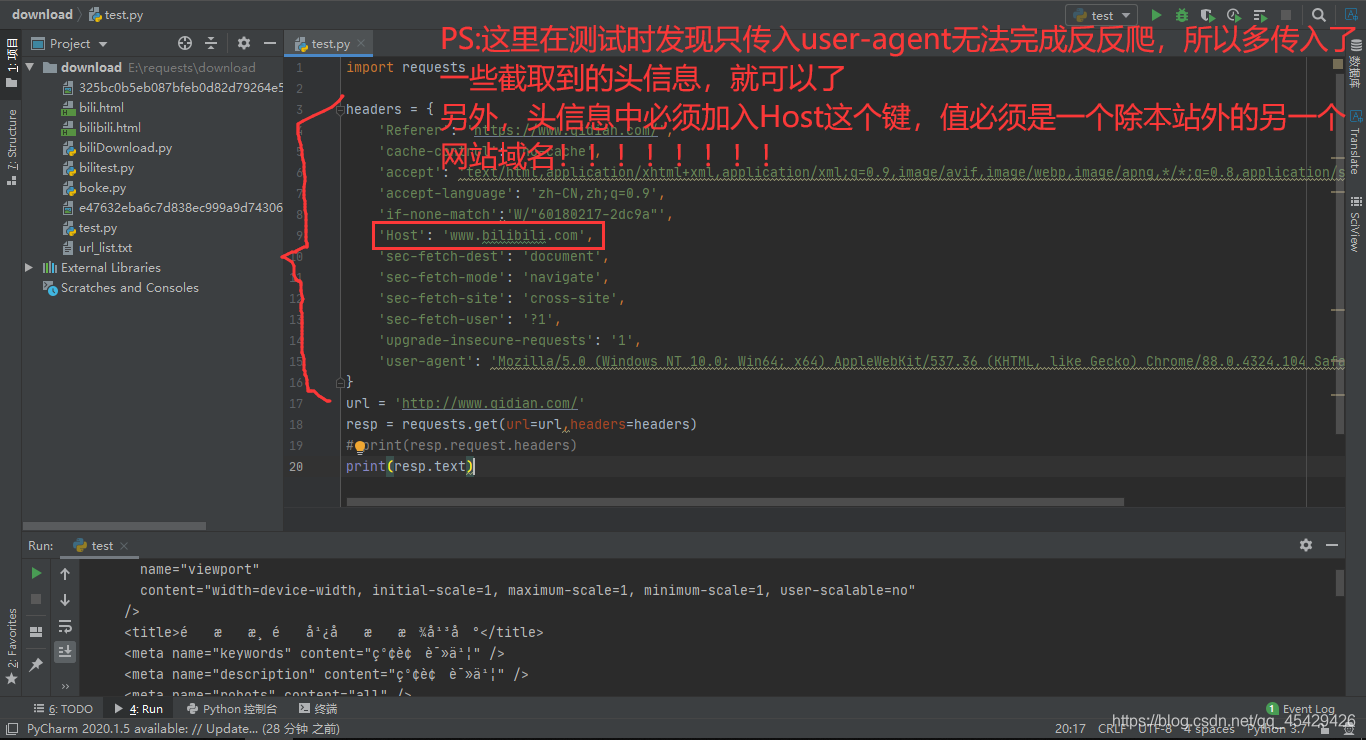The width and height of the screenshot is (1366, 740).
Task: Expand External Libraries in Project tree
Action: click(x=29, y=267)
